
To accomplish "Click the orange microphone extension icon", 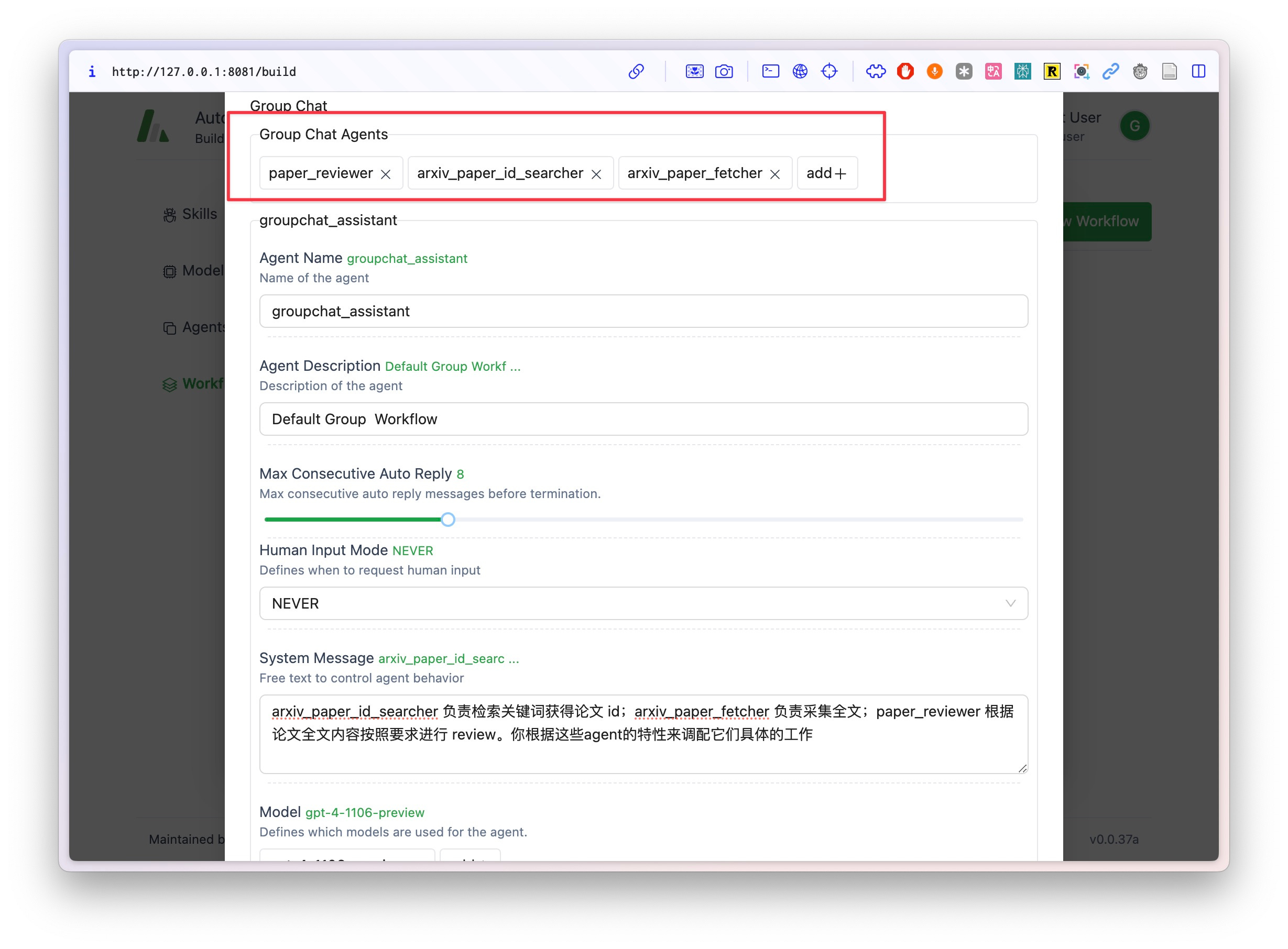I will coord(934,71).
